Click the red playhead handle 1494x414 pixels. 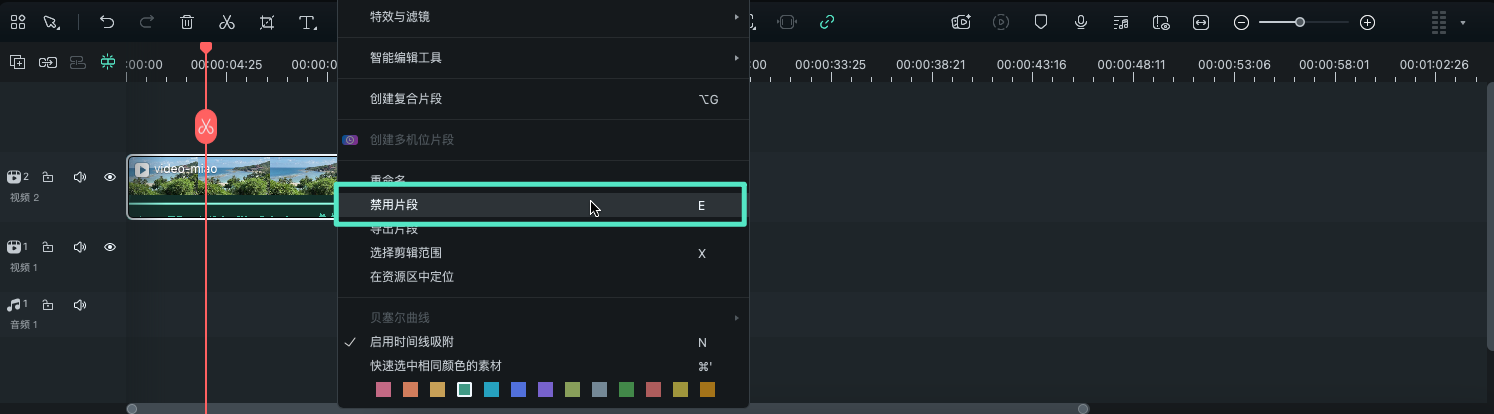point(206,47)
